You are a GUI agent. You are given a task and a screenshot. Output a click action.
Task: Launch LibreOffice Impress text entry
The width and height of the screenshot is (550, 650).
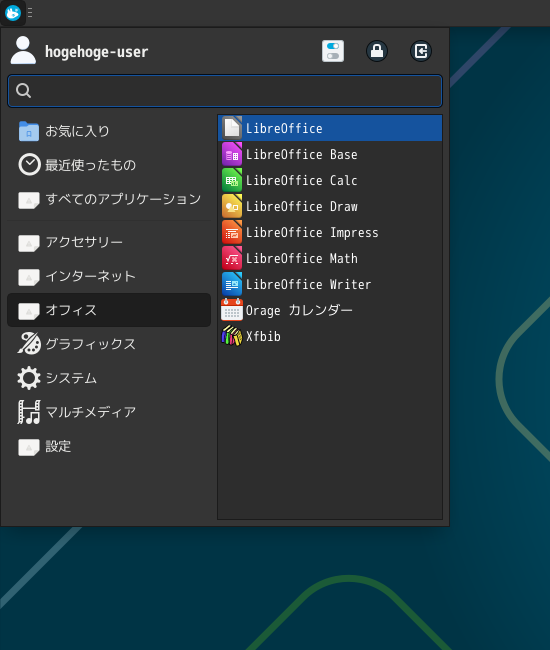point(312,233)
